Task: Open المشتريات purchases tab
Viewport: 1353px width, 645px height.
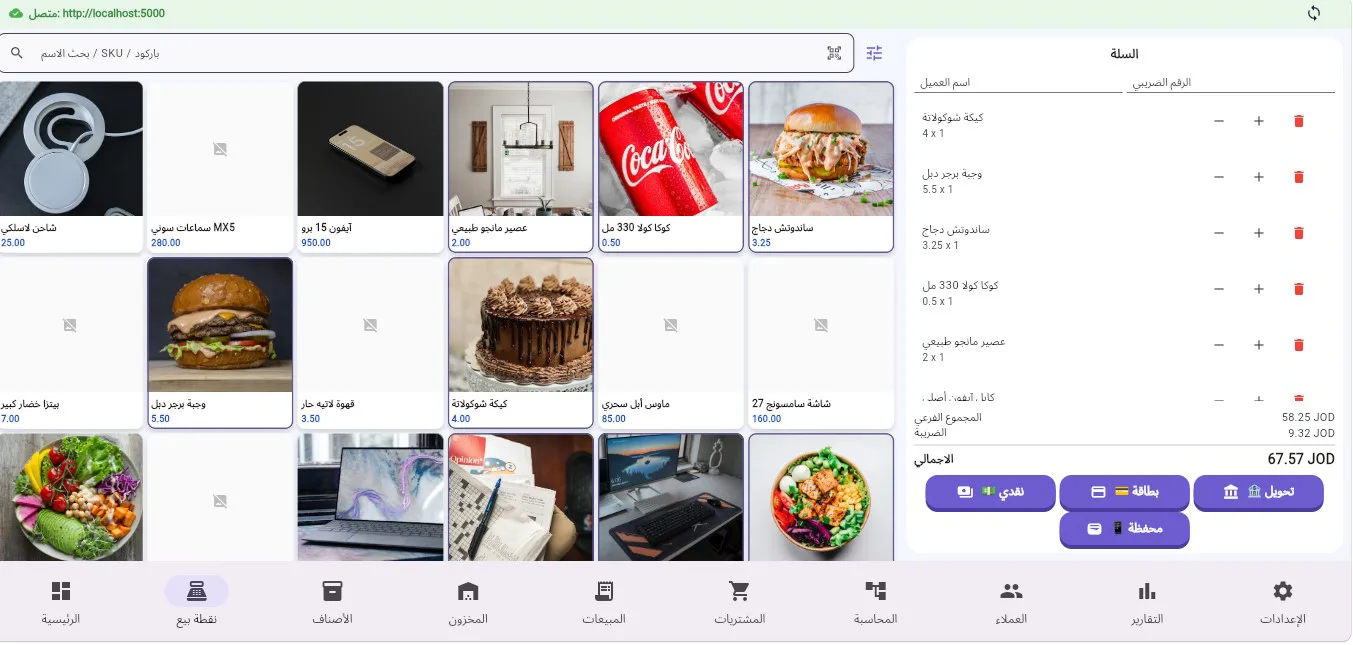Action: point(740,602)
